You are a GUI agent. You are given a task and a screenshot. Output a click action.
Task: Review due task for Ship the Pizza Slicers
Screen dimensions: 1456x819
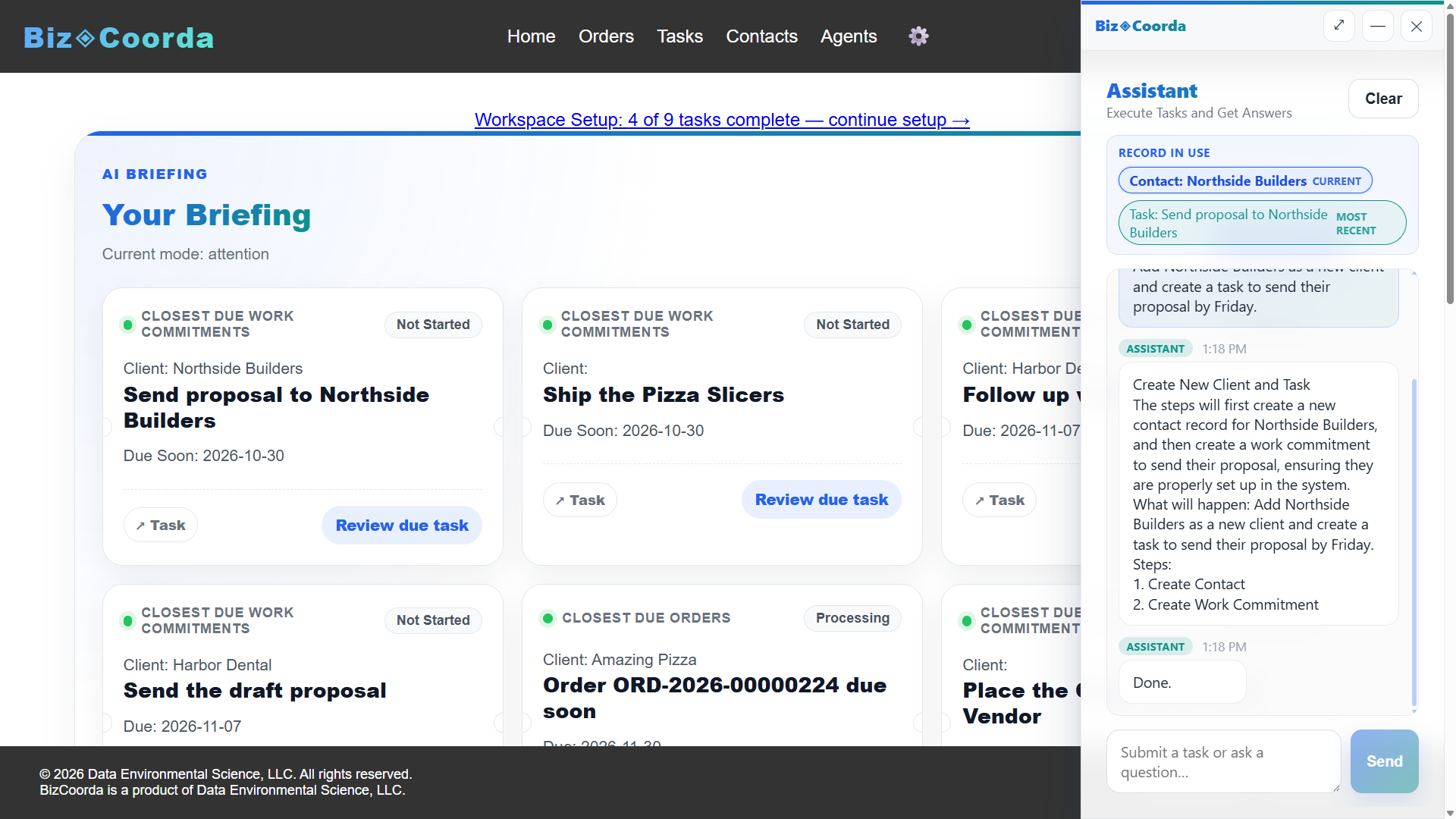pos(821,500)
